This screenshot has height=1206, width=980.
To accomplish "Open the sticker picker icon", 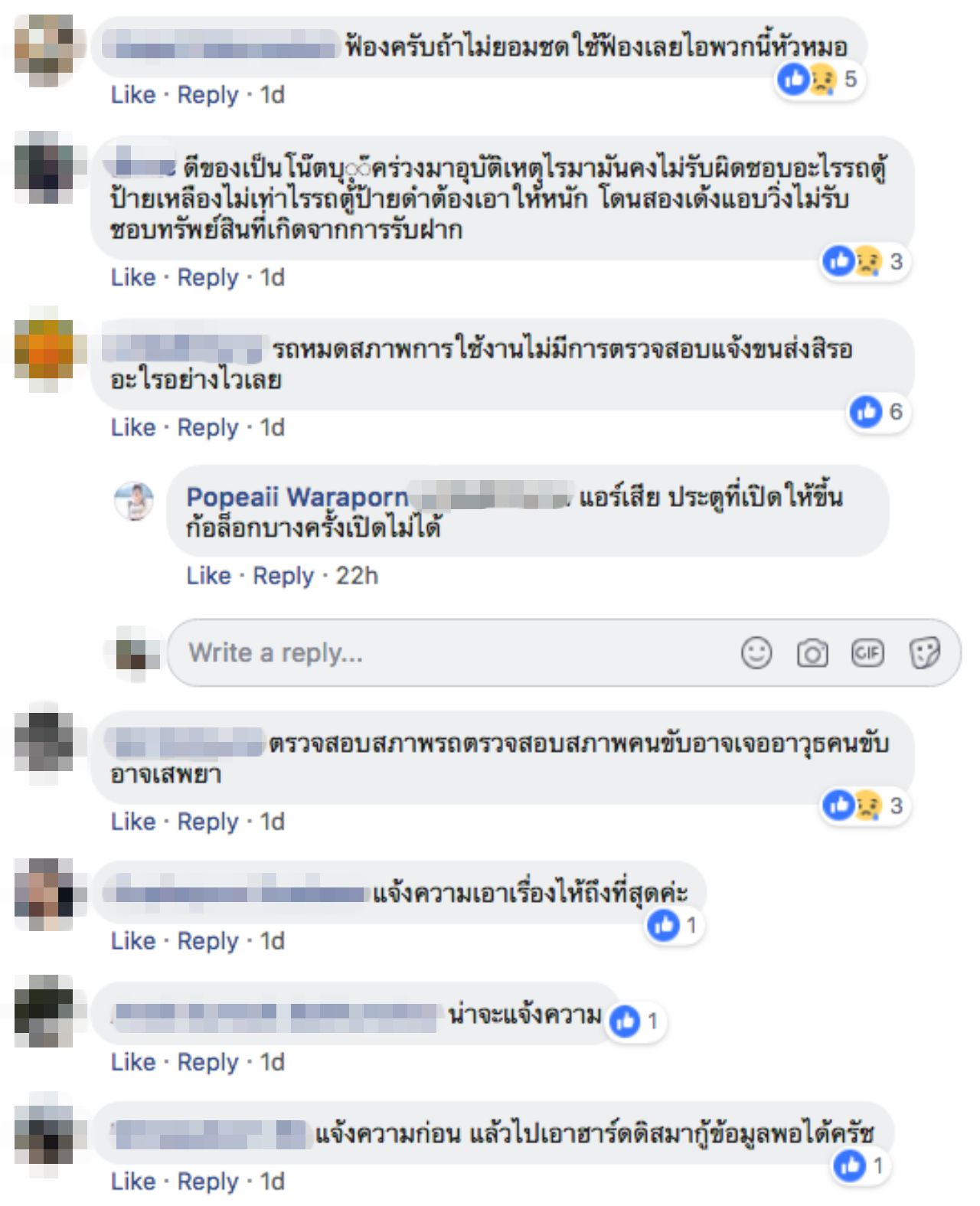I will pyautogui.click(x=924, y=653).
